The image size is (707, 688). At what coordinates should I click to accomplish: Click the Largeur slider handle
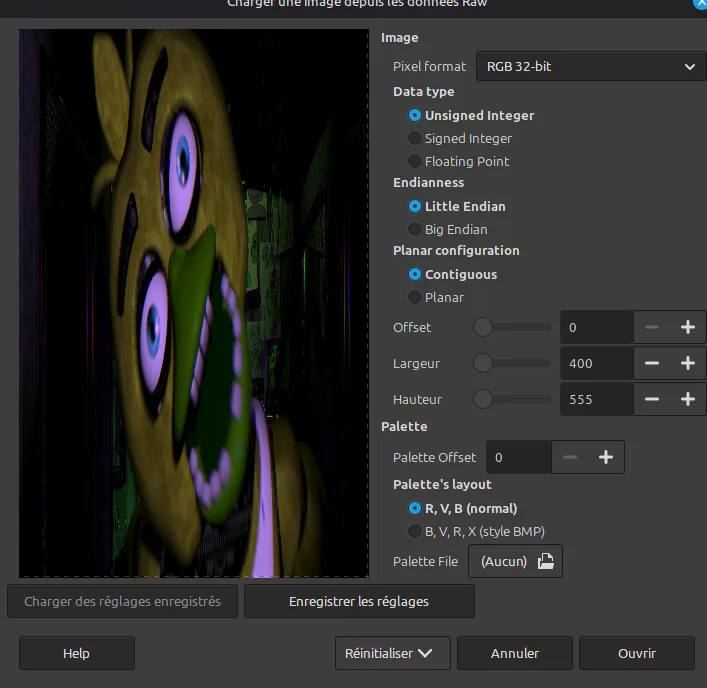pyautogui.click(x=482, y=363)
